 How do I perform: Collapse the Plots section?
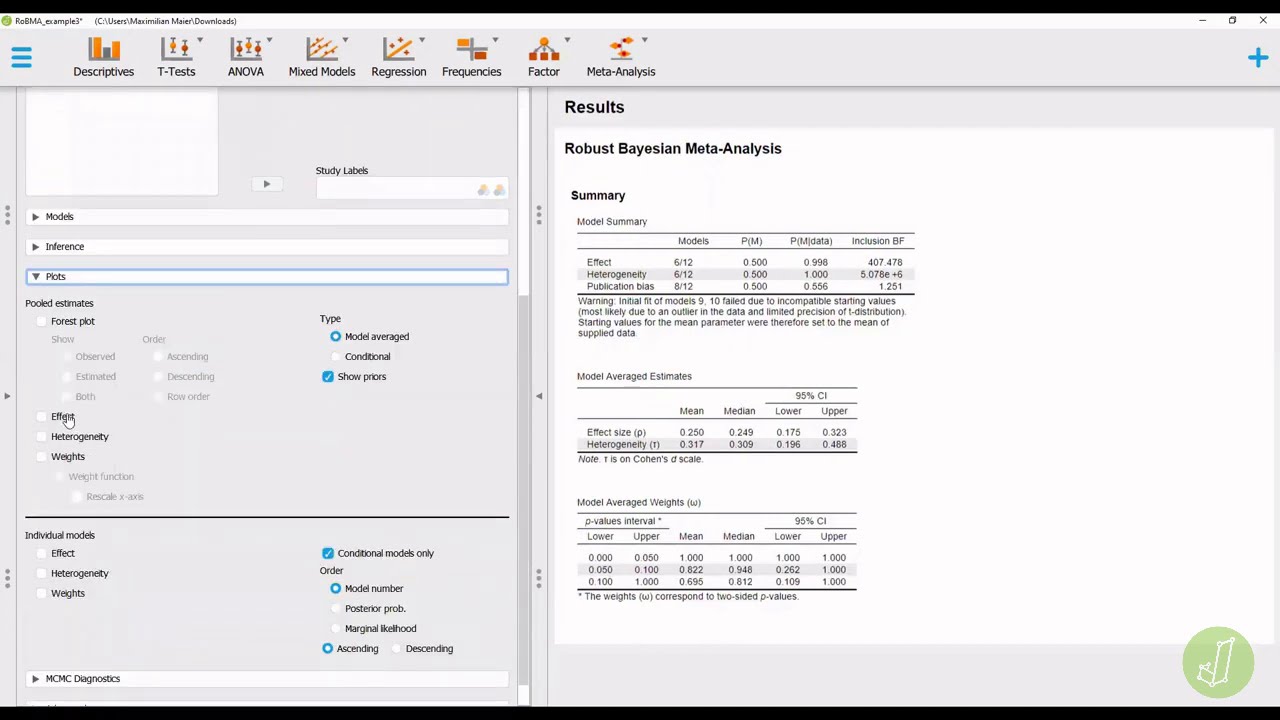coord(267,276)
